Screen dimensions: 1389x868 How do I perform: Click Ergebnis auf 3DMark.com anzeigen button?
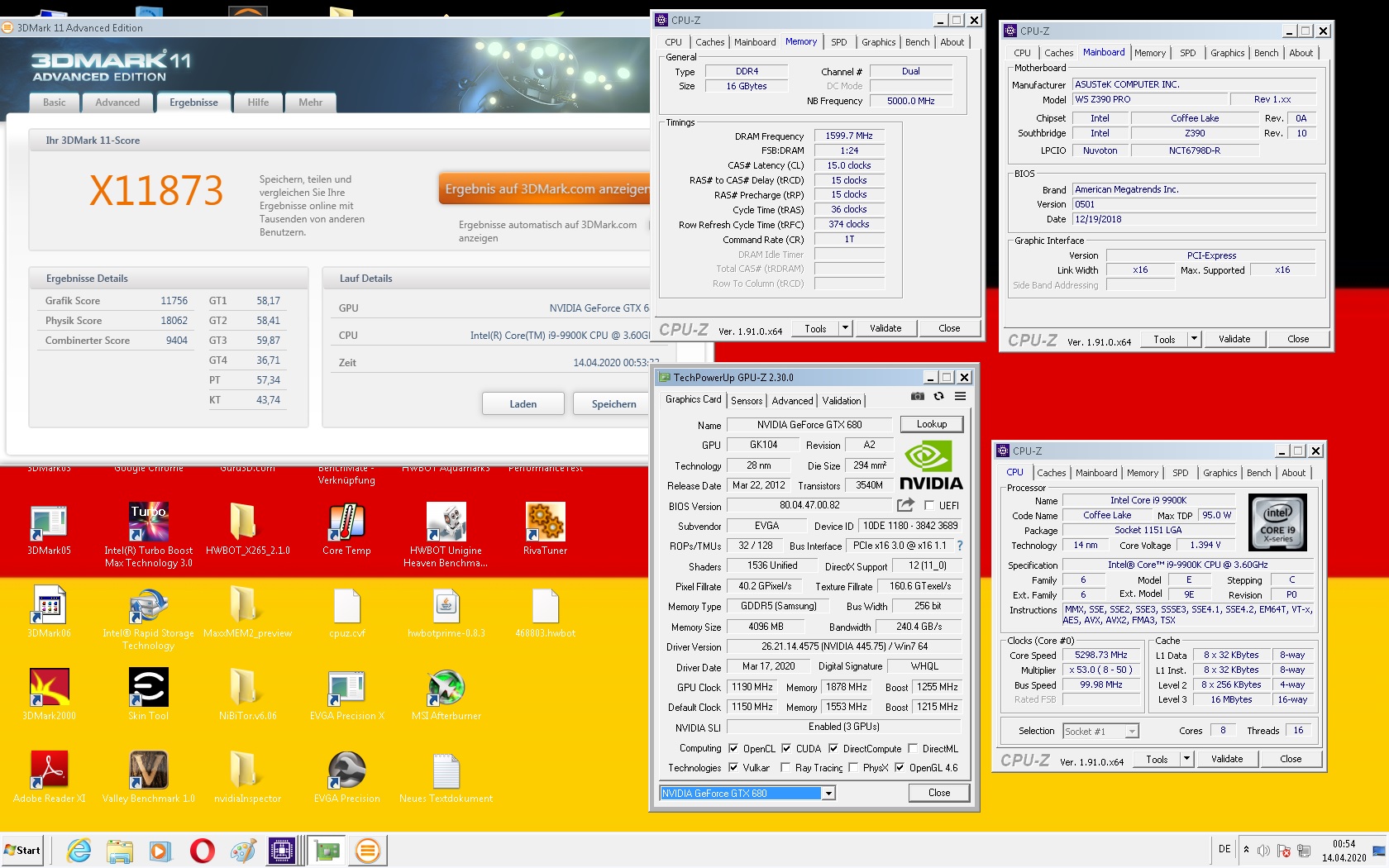click(545, 188)
